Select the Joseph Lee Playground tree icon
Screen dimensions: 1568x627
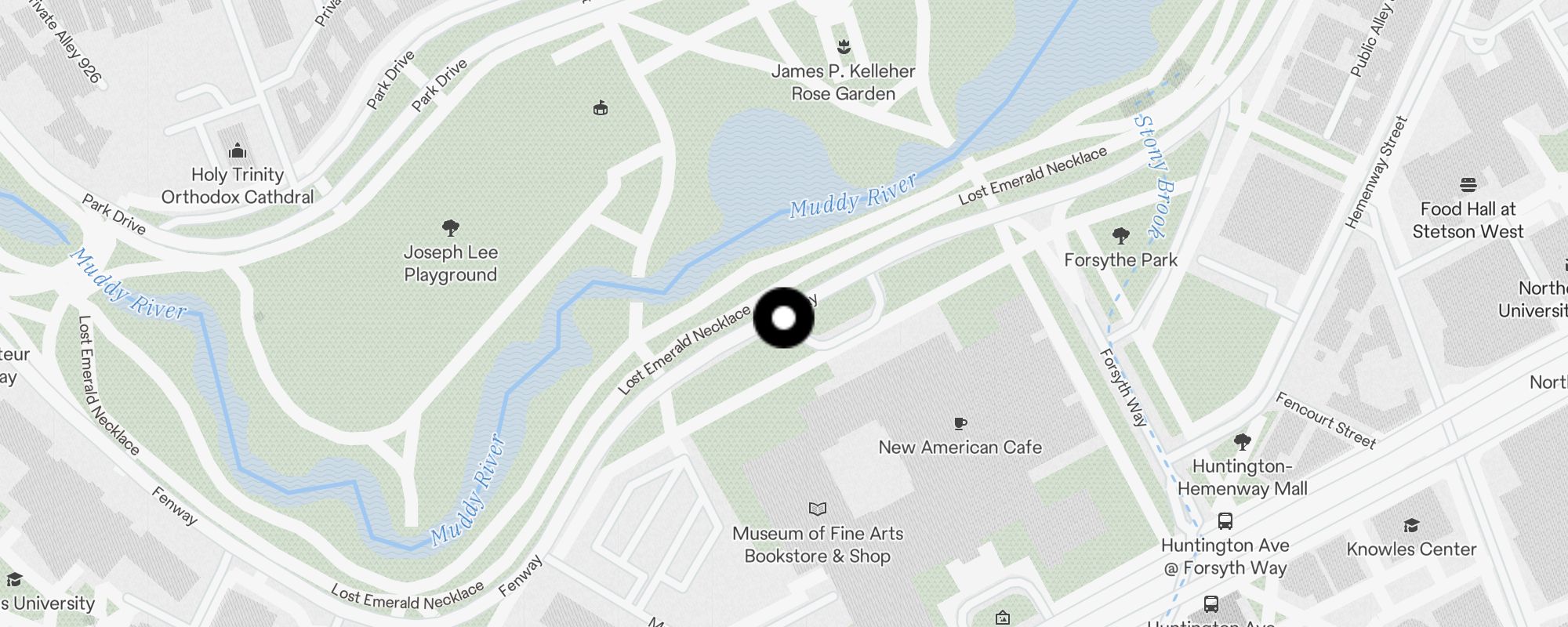point(451,228)
